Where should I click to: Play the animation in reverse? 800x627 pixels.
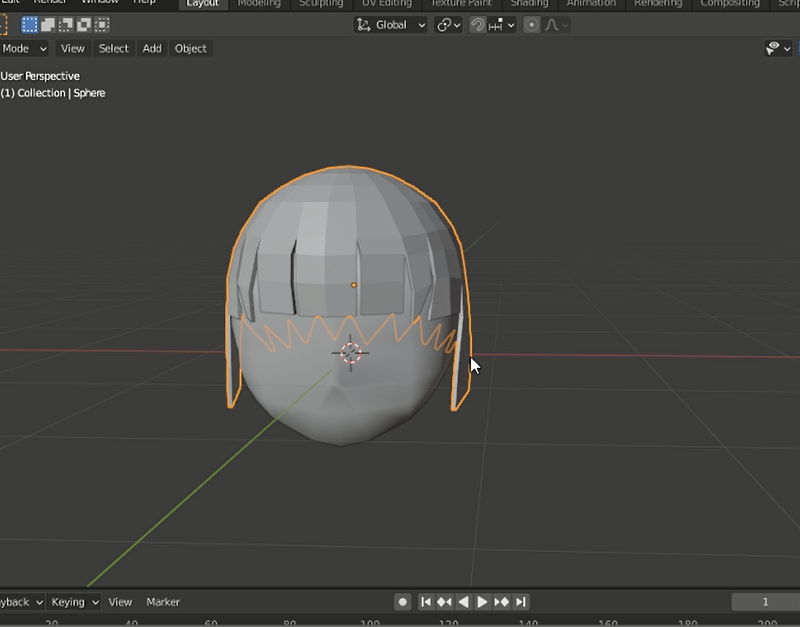click(463, 602)
